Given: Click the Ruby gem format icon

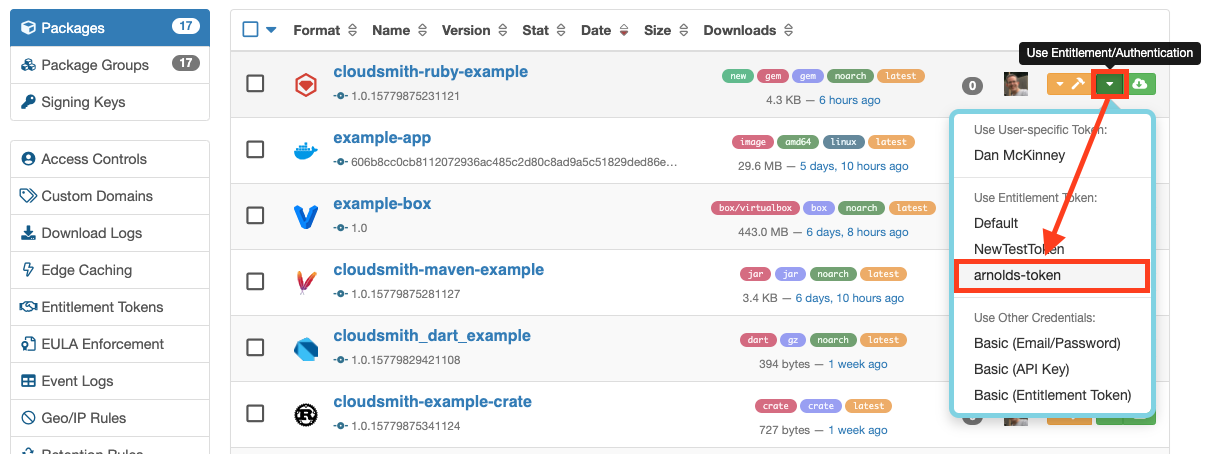Looking at the screenshot, I should click(306, 85).
